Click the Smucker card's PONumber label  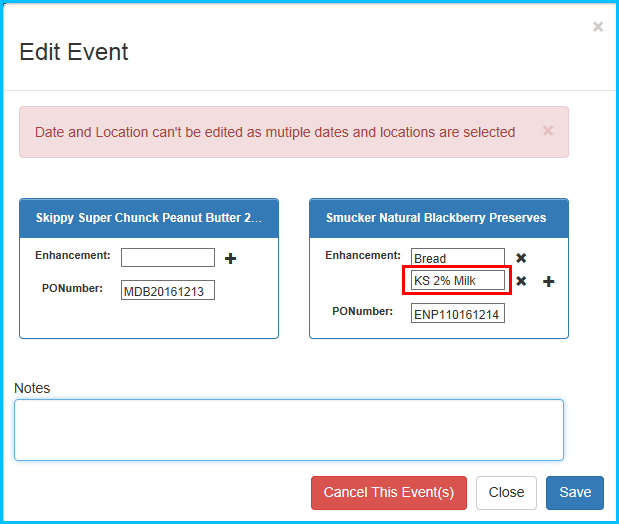point(362,311)
